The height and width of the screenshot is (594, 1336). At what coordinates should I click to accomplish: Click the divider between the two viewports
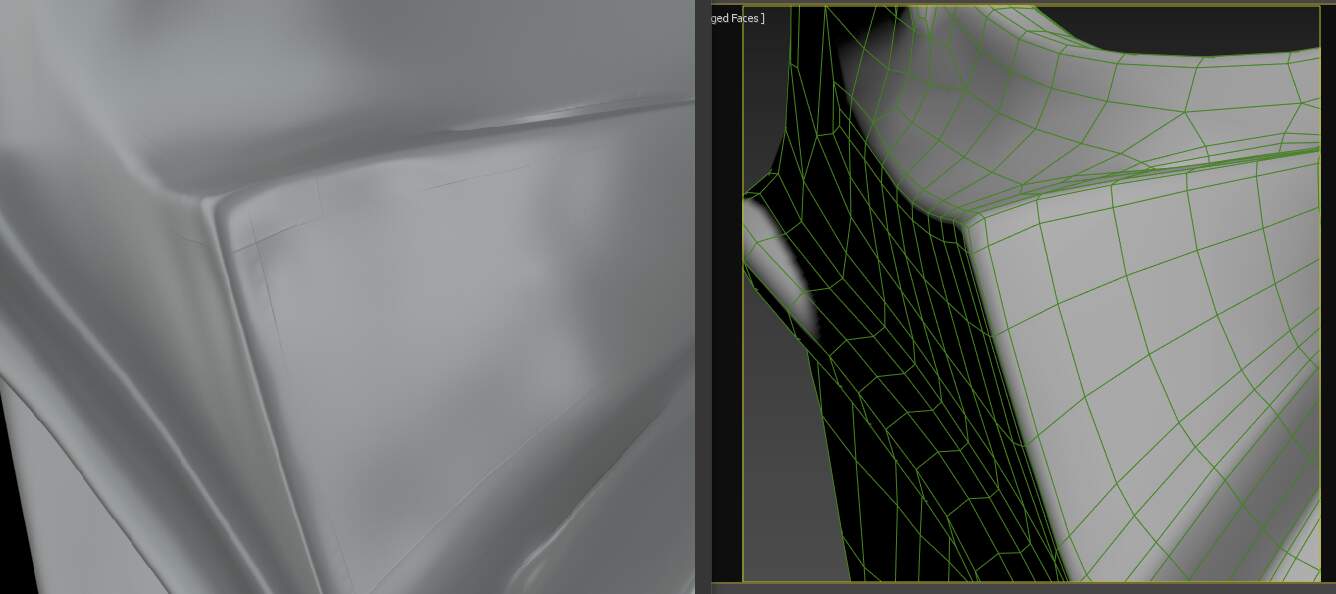703,297
